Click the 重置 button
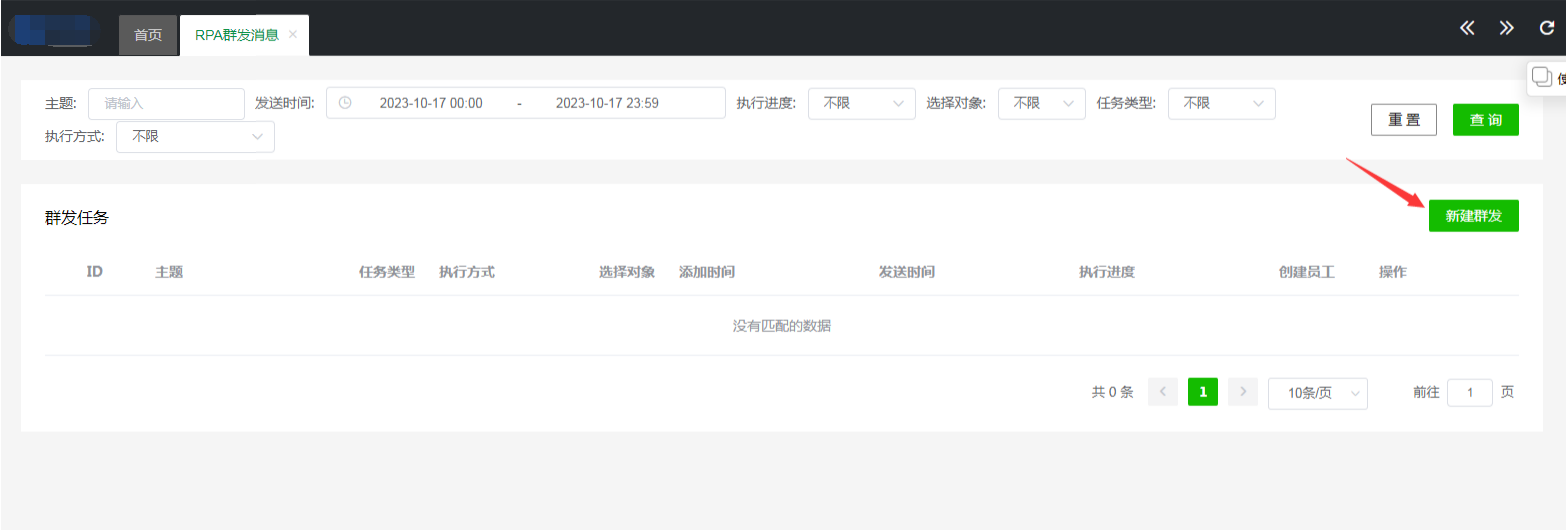1567x530 pixels. (x=1403, y=120)
